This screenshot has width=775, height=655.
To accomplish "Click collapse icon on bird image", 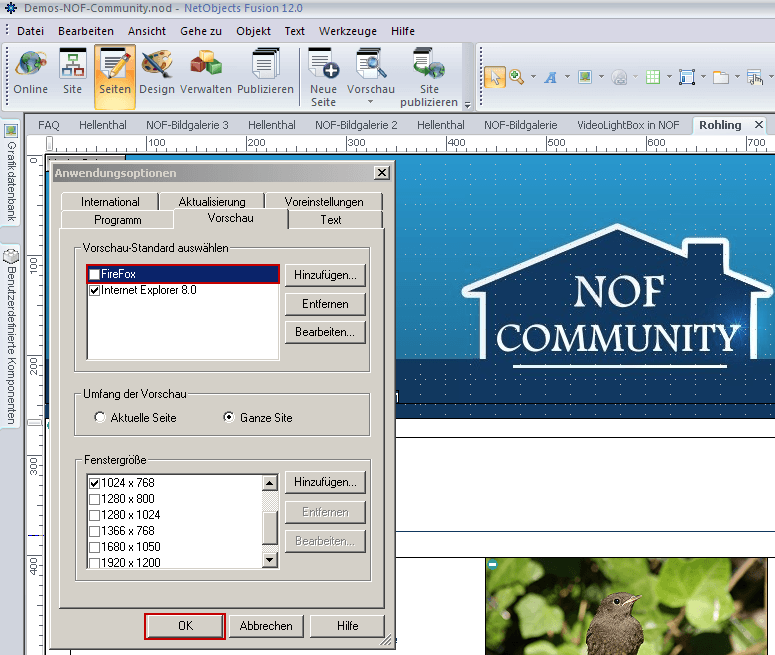I will point(492,564).
